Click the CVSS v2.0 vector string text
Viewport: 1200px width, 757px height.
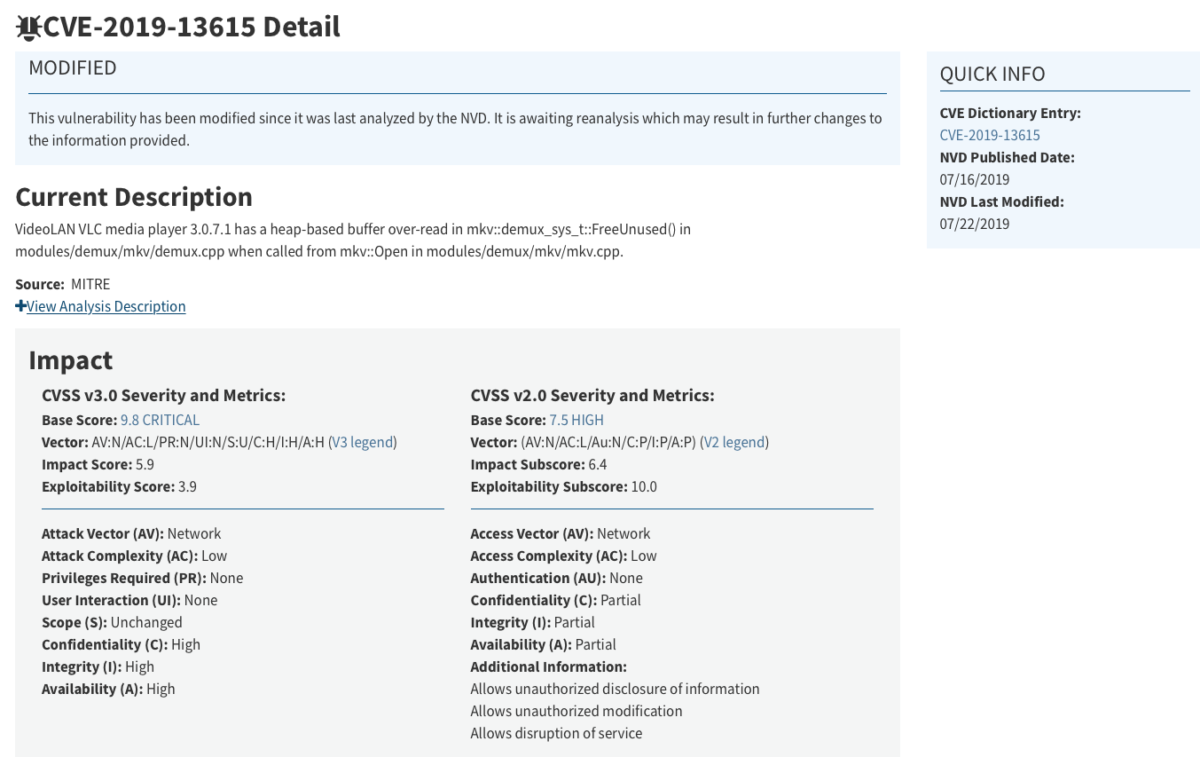point(608,442)
